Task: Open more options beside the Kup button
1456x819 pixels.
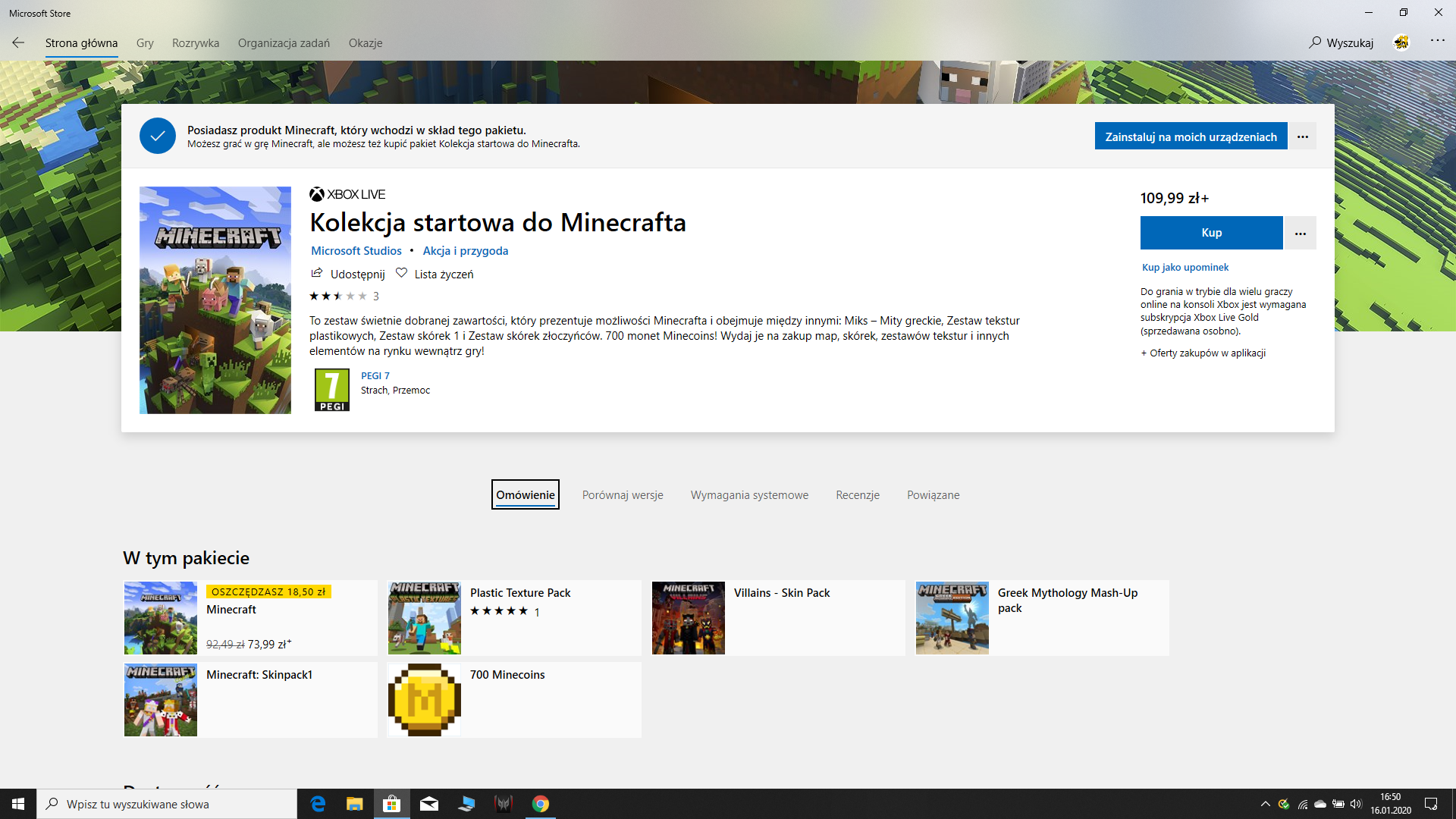Action: 1301,233
